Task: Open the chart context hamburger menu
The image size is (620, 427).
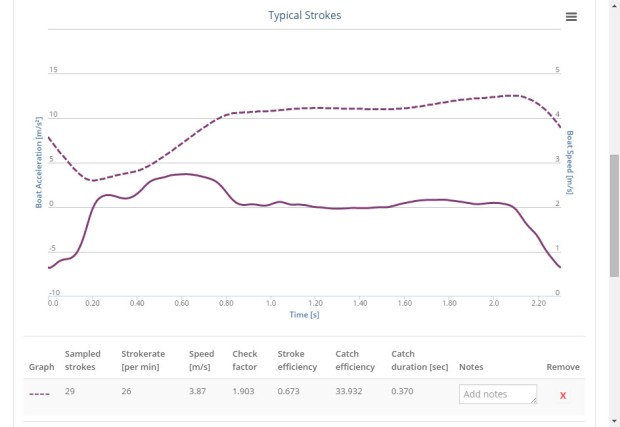Action: tap(571, 17)
